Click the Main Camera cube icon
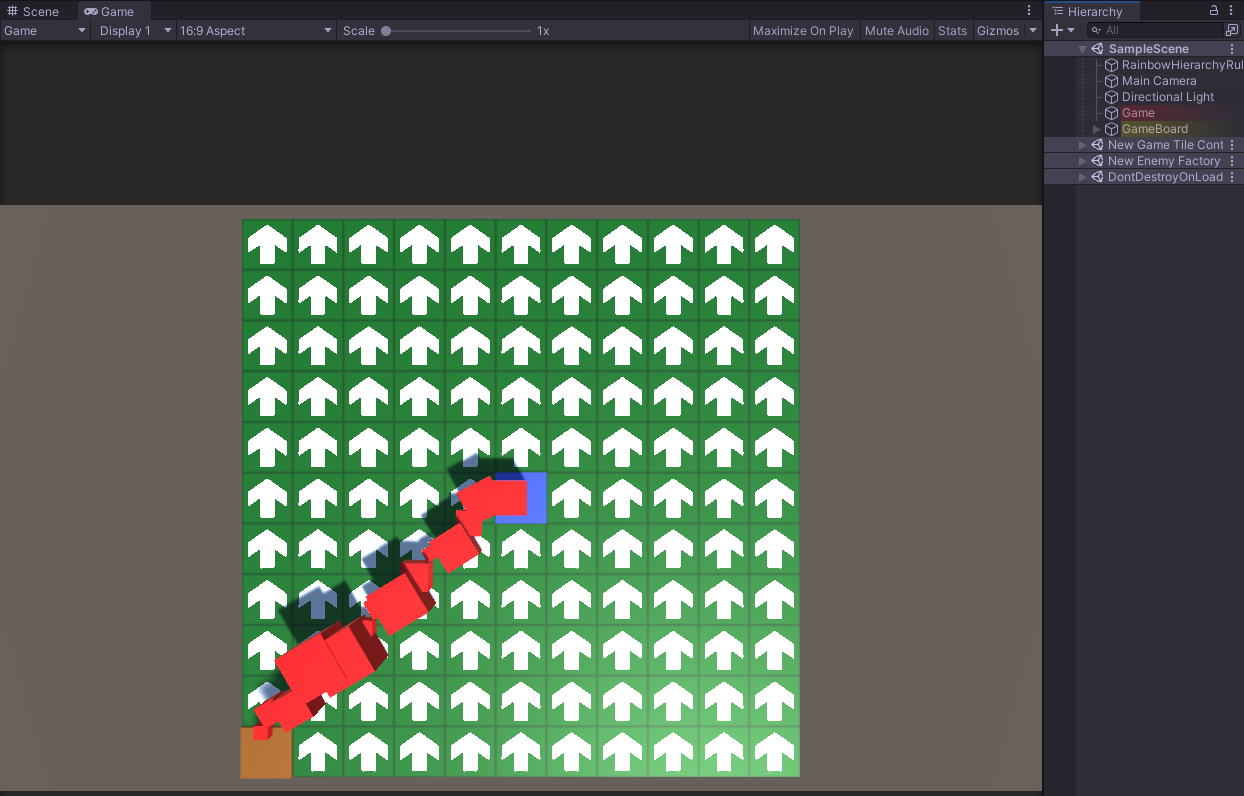The height and width of the screenshot is (796, 1244). (1111, 81)
